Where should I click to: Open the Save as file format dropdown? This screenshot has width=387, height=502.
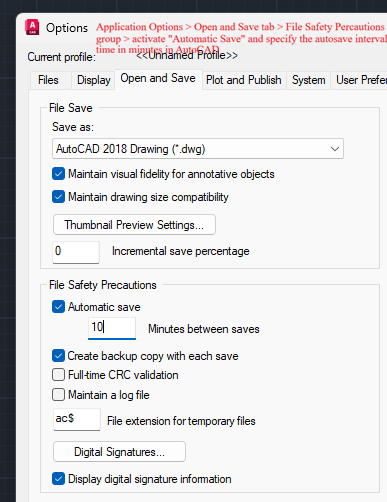198,149
